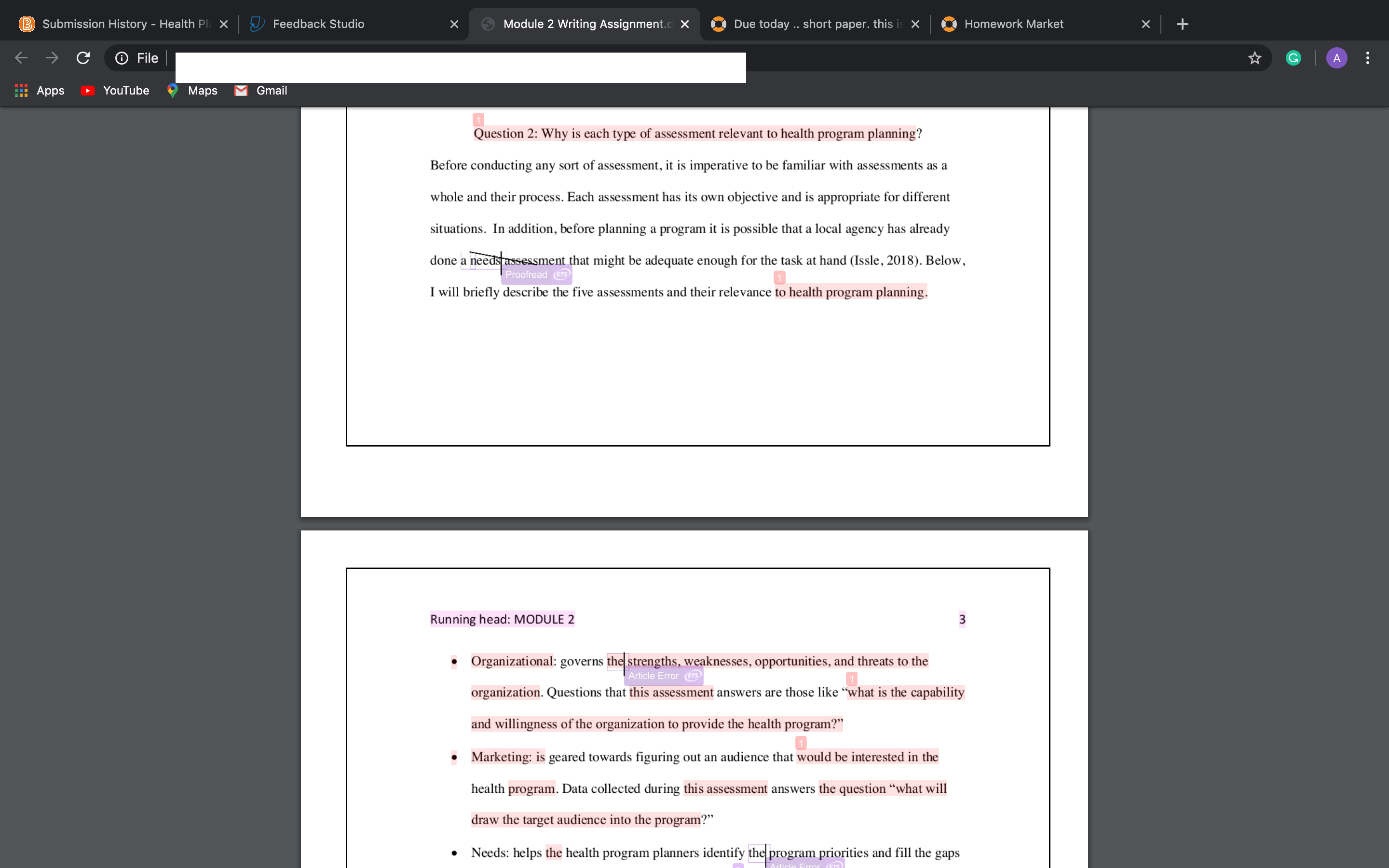Go forward to next page

pos(52,58)
